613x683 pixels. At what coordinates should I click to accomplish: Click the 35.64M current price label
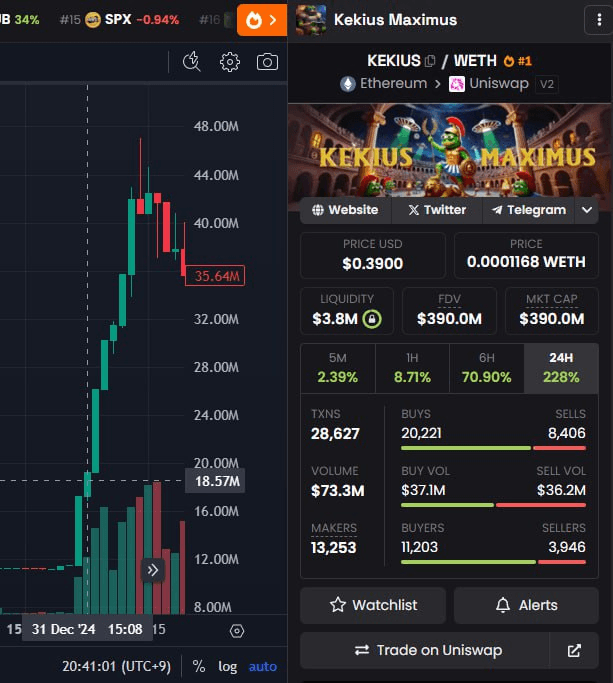[x=215, y=276]
